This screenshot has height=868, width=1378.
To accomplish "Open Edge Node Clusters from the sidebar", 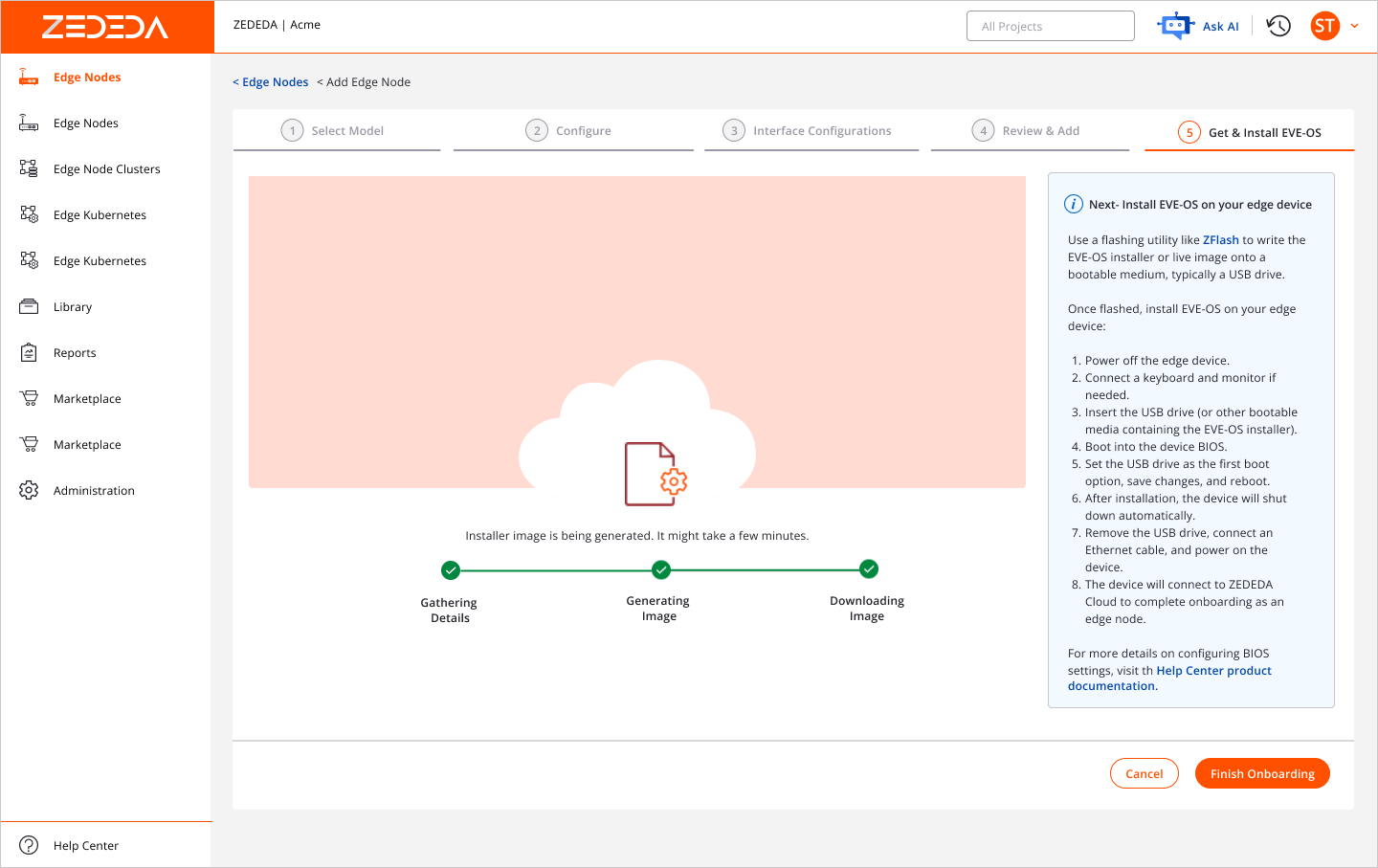I will click(x=106, y=168).
